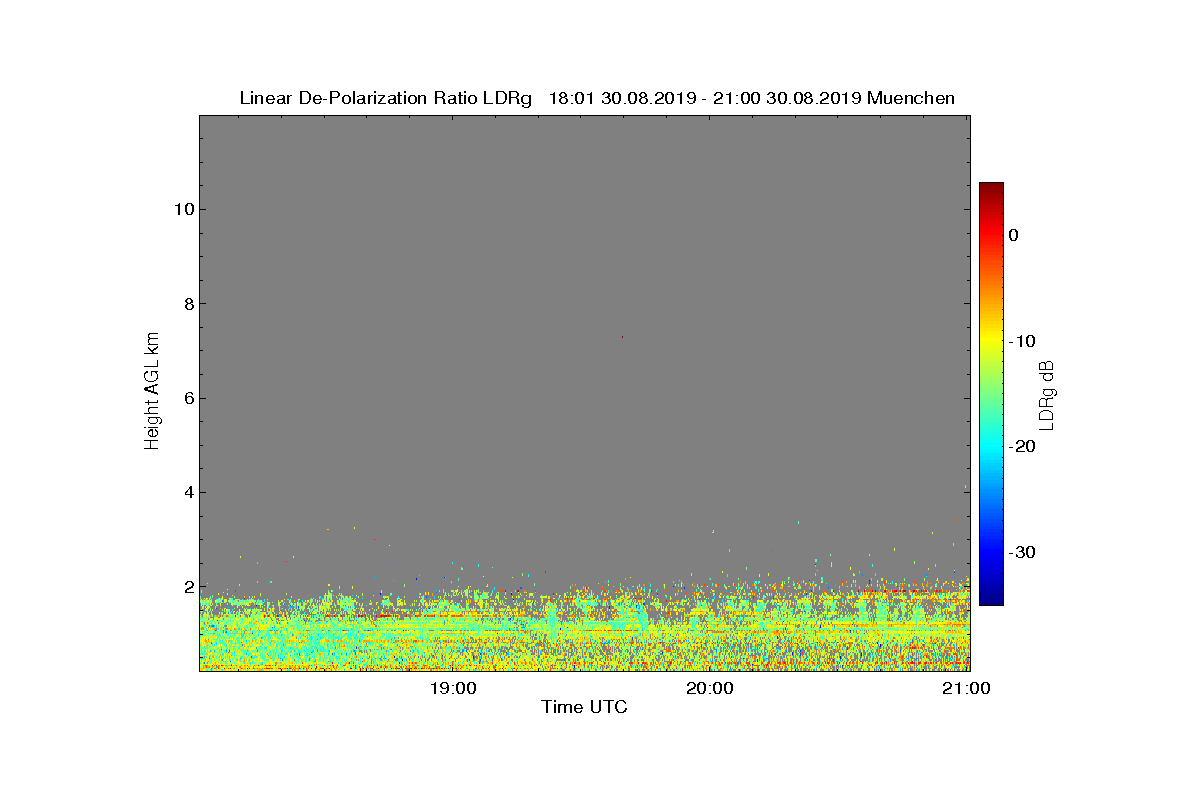The height and width of the screenshot is (800, 1200).
Task: Click the dark red top of the colorbar
Action: click(x=991, y=188)
